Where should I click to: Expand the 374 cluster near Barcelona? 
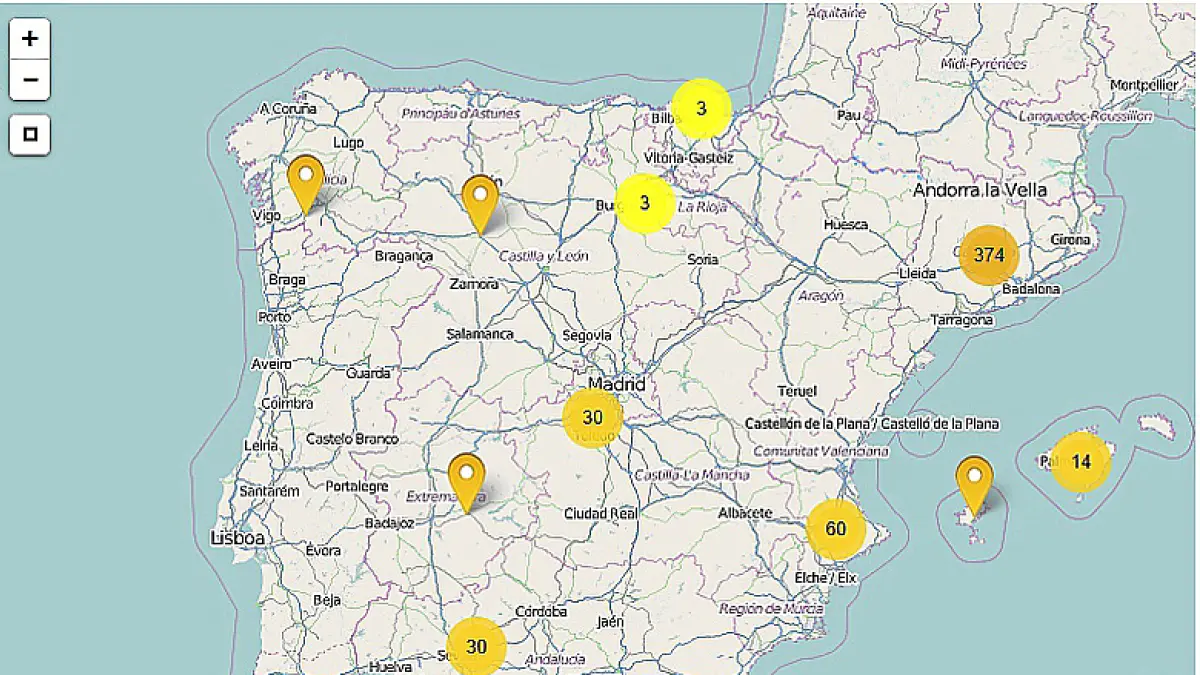989,255
